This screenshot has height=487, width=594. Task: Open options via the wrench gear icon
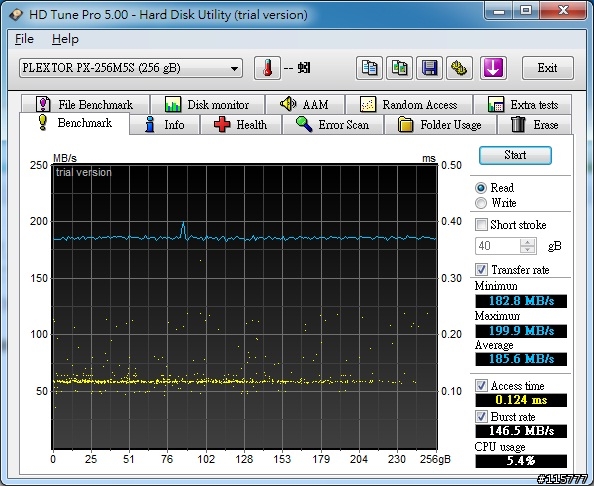click(x=459, y=68)
